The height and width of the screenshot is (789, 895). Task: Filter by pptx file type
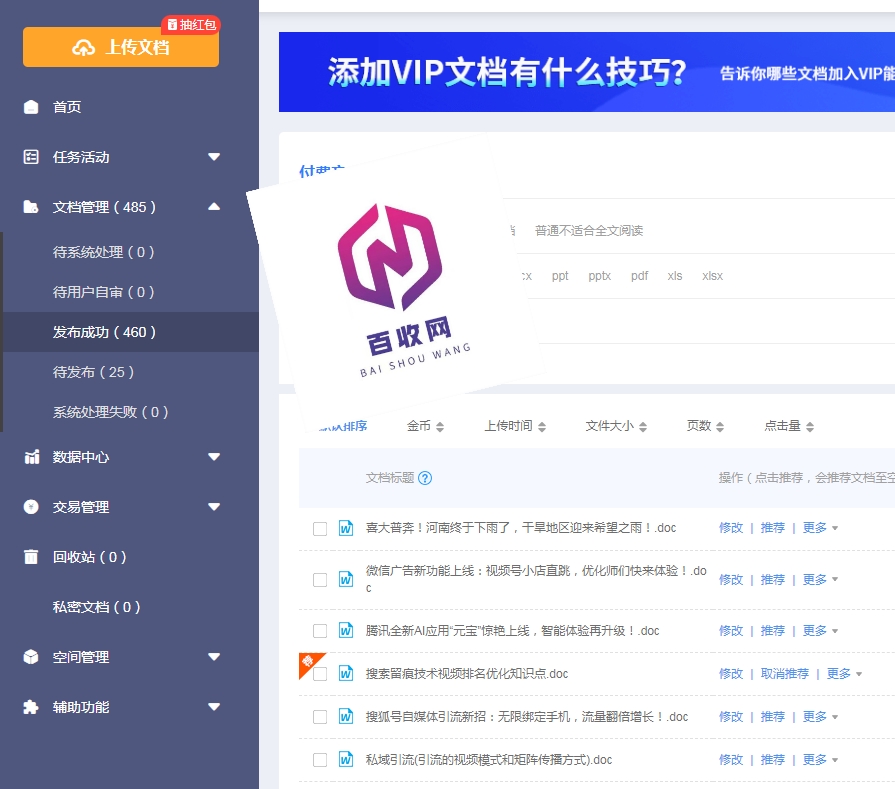(599, 276)
